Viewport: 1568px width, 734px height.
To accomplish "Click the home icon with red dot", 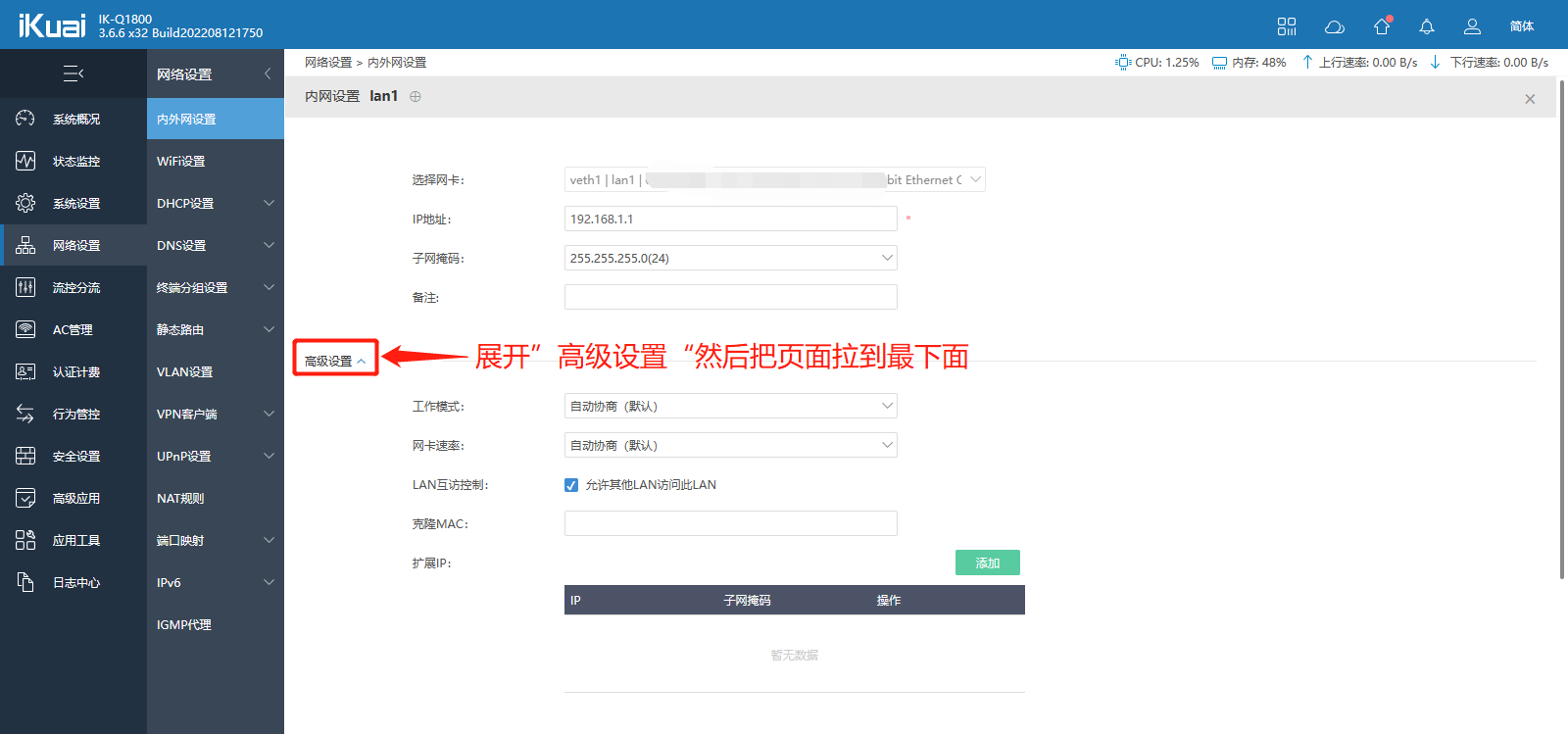I will click(1382, 26).
